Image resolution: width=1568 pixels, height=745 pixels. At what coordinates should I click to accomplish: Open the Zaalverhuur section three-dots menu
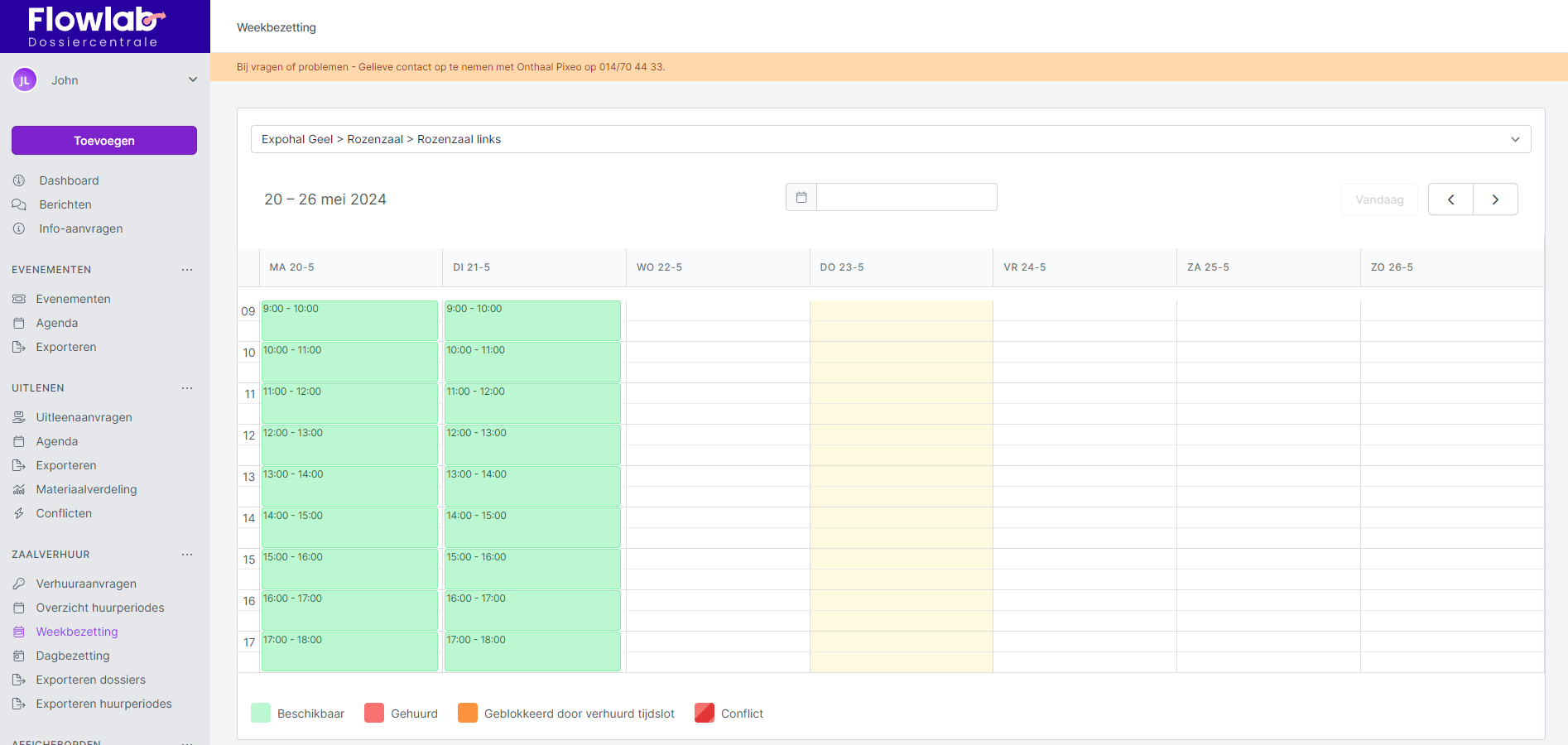coord(187,555)
